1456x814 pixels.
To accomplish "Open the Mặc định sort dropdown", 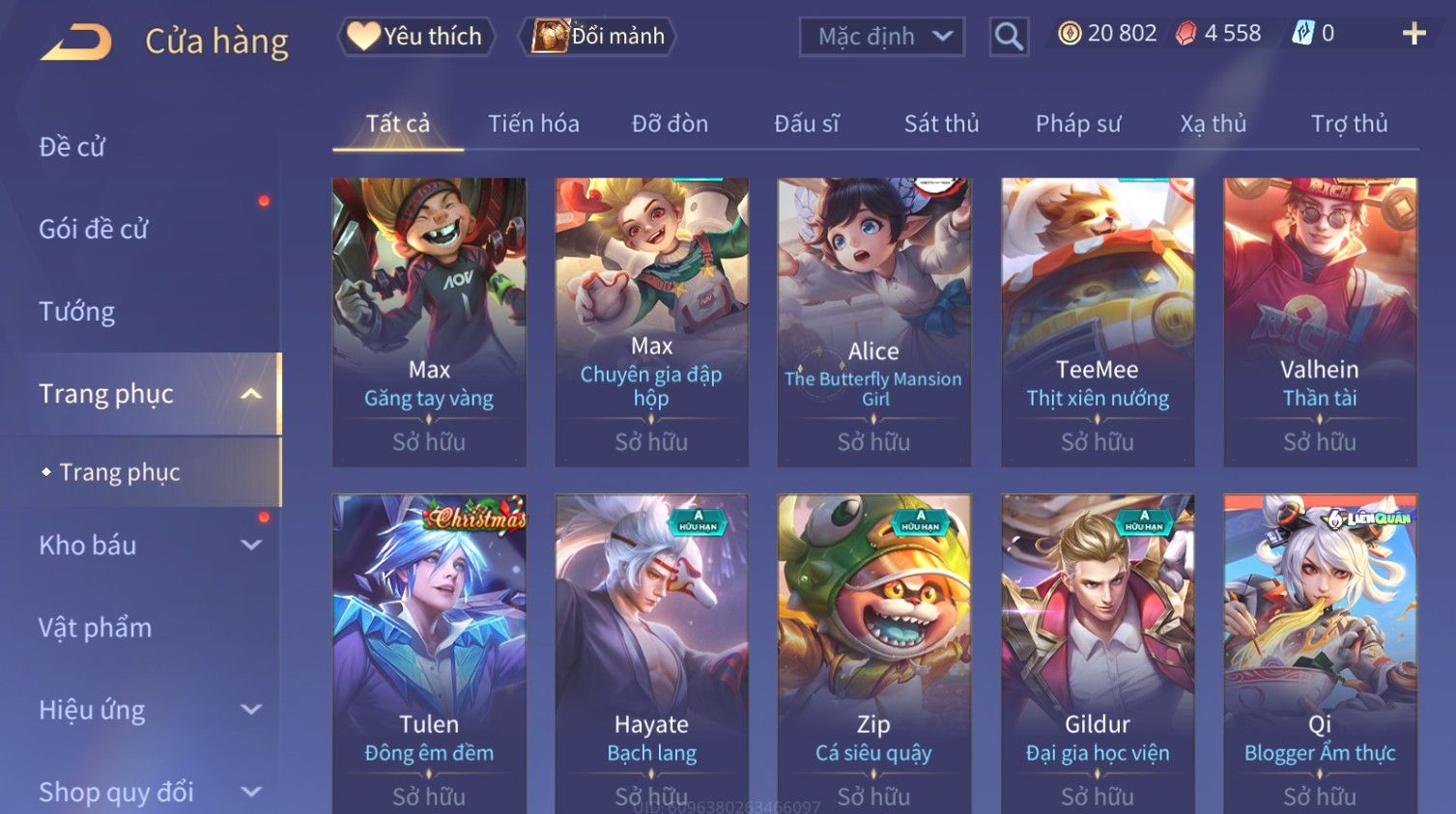I will pyautogui.click(x=882, y=37).
